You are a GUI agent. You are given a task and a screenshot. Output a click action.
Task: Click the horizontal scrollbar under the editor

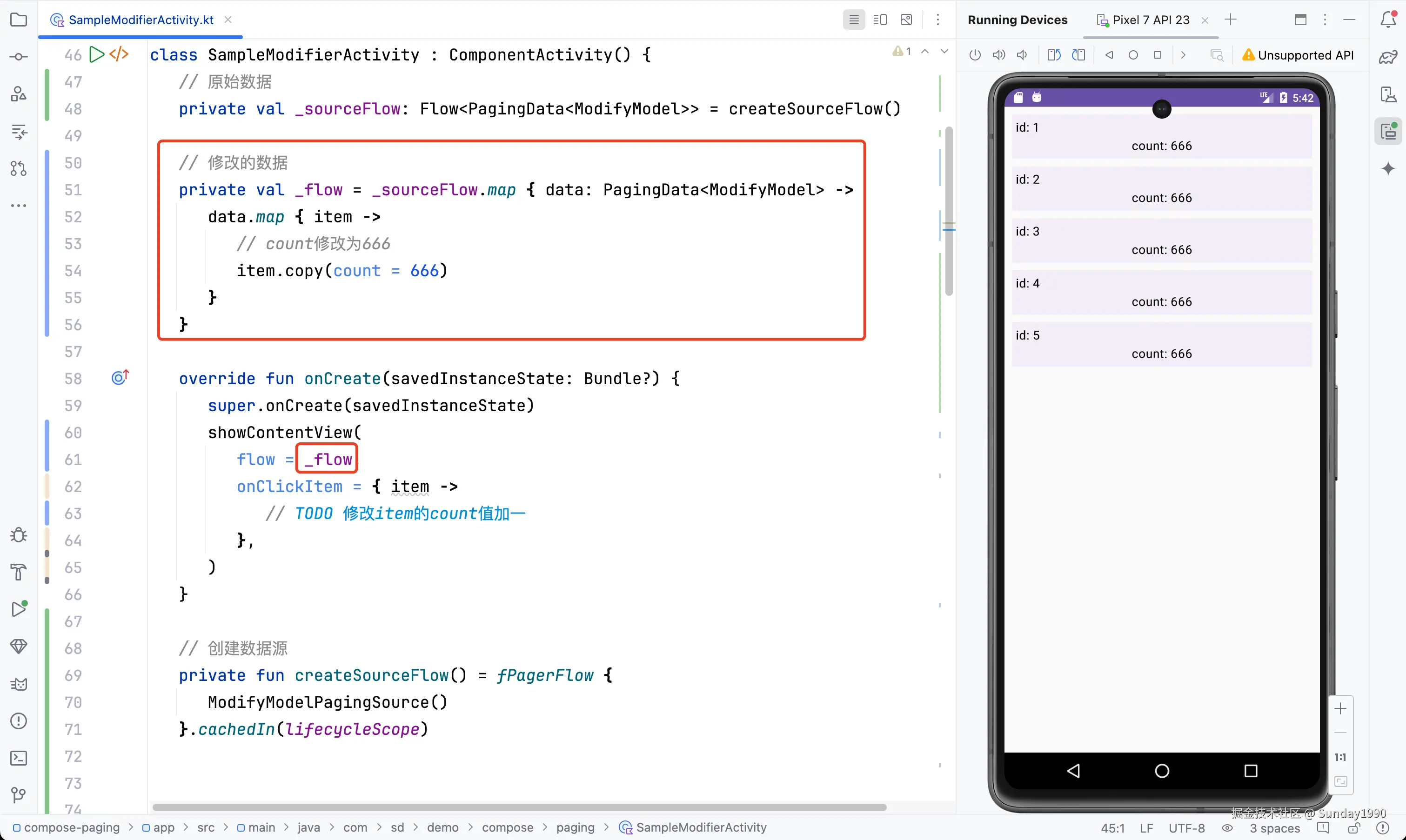[519, 807]
